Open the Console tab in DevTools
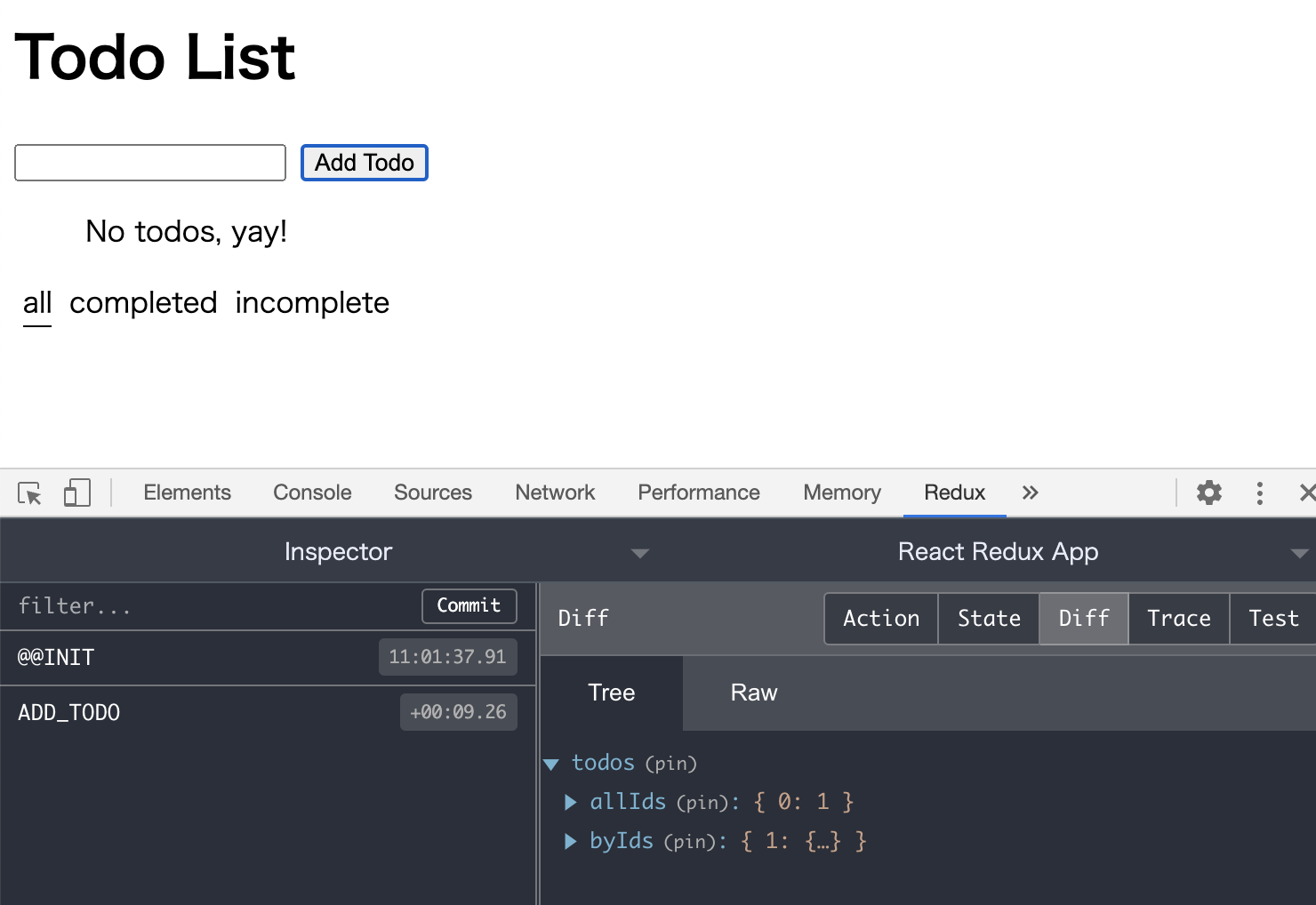Image resolution: width=1316 pixels, height=905 pixels. pyautogui.click(x=312, y=493)
